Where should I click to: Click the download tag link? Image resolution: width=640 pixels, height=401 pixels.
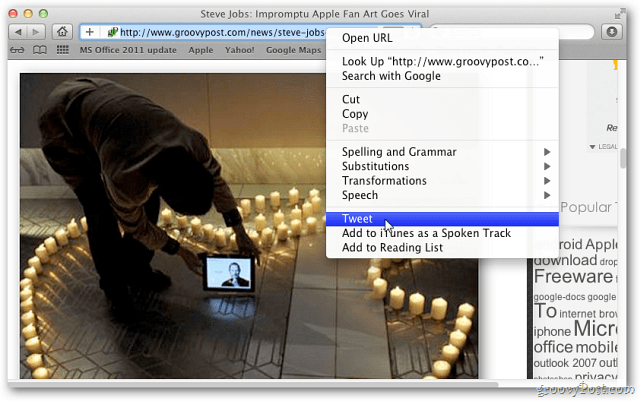tap(565, 260)
